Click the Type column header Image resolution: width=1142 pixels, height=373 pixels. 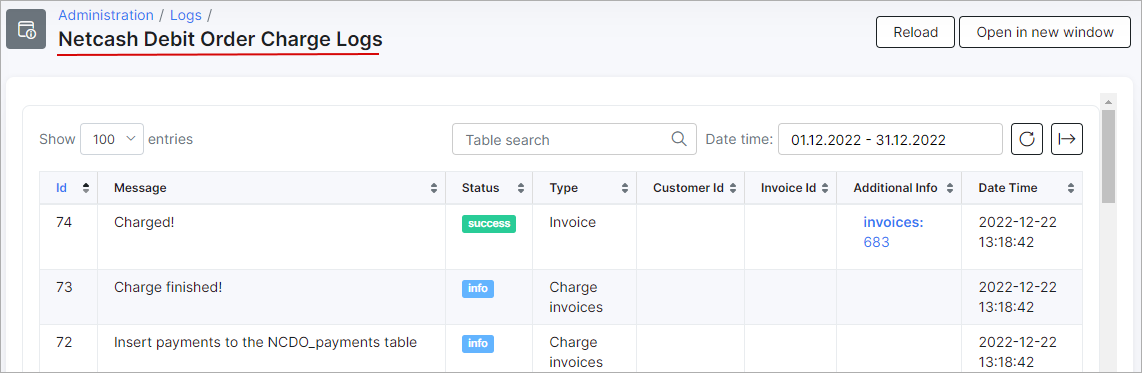(585, 188)
